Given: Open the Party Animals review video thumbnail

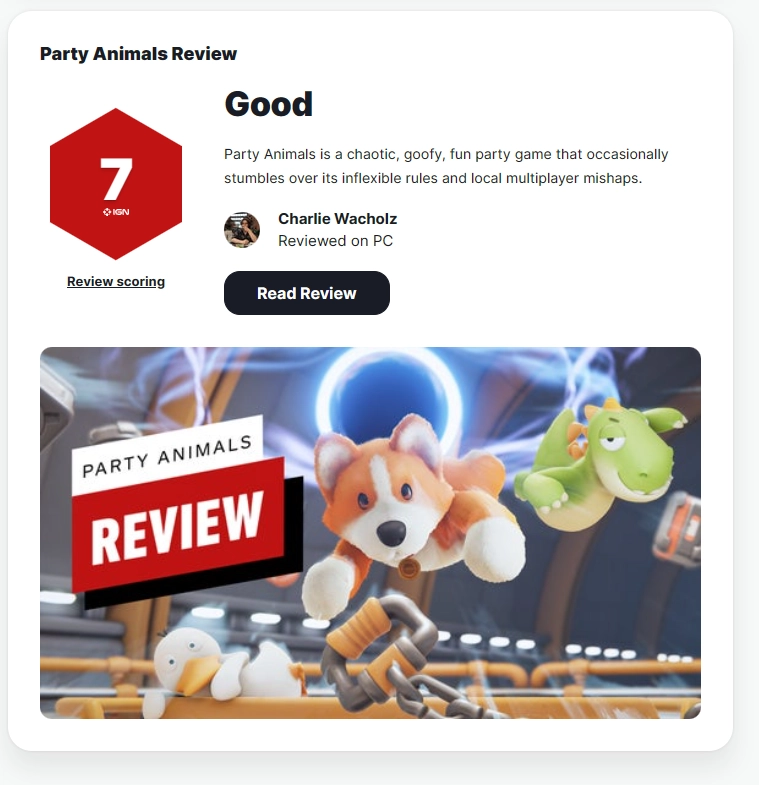Looking at the screenshot, I should coord(370,533).
